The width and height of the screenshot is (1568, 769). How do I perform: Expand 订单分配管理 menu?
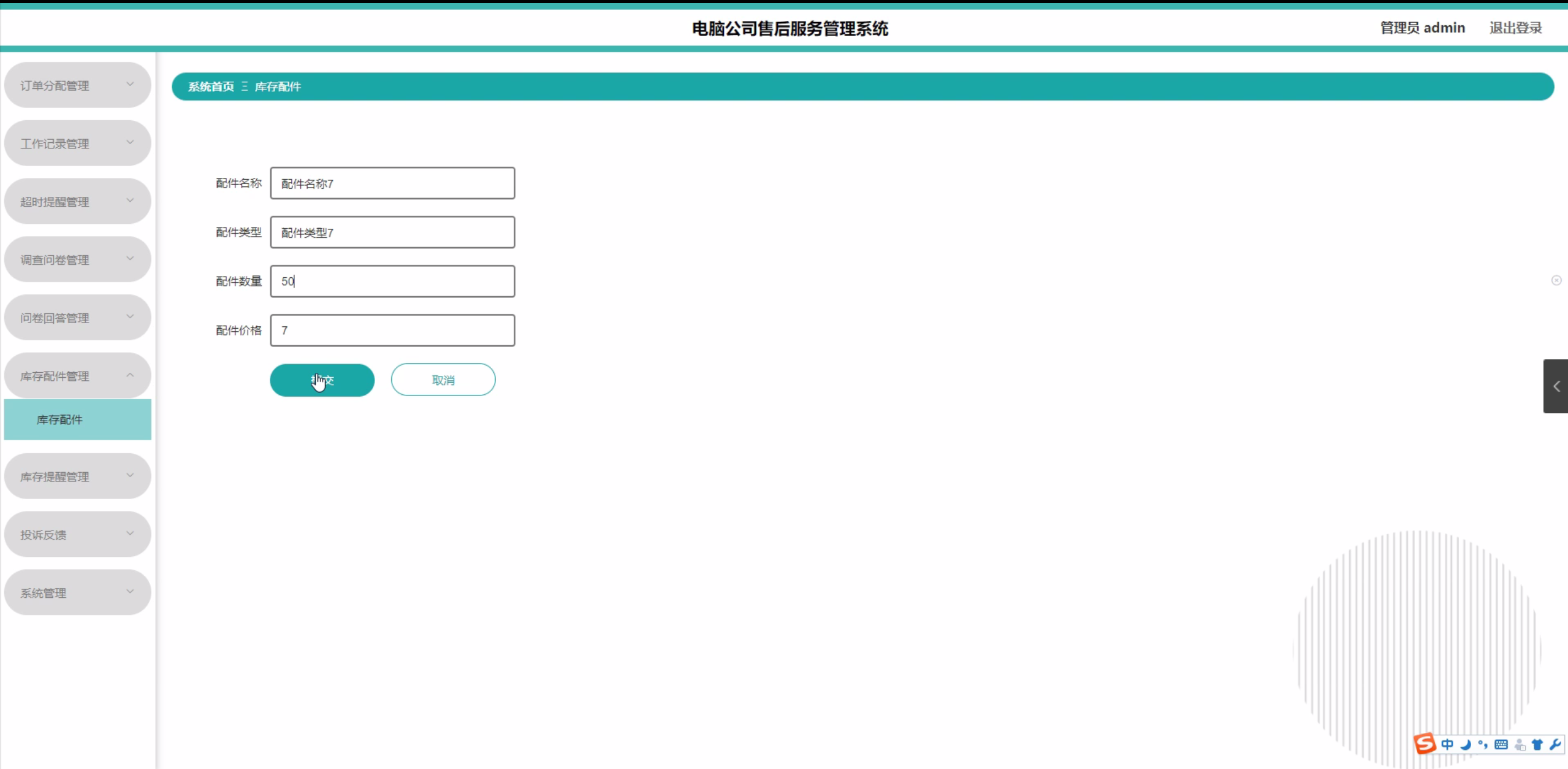[x=77, y=85]
